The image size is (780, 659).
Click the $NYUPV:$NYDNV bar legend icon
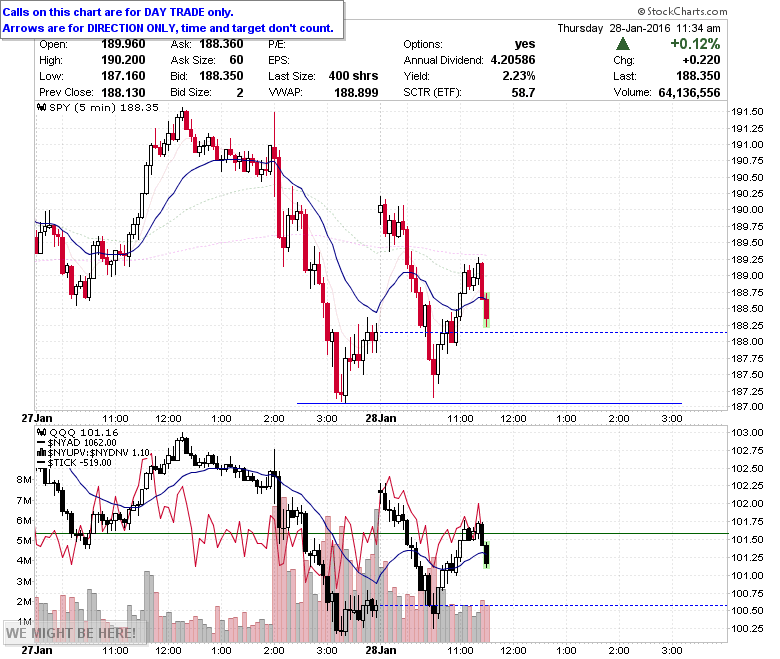42,453
